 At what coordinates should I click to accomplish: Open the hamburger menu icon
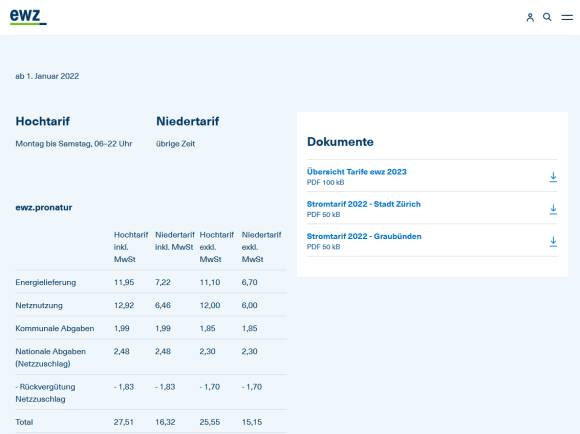click(567, 17)
